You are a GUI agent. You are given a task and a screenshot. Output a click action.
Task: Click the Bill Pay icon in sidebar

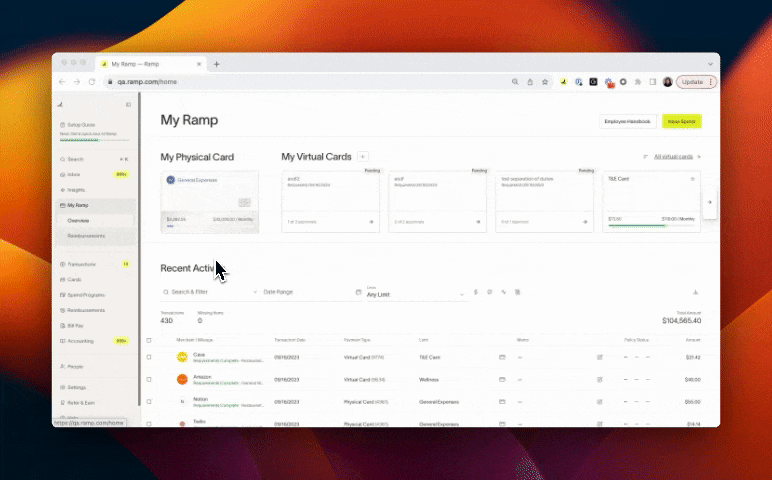[x=63, y=325]
